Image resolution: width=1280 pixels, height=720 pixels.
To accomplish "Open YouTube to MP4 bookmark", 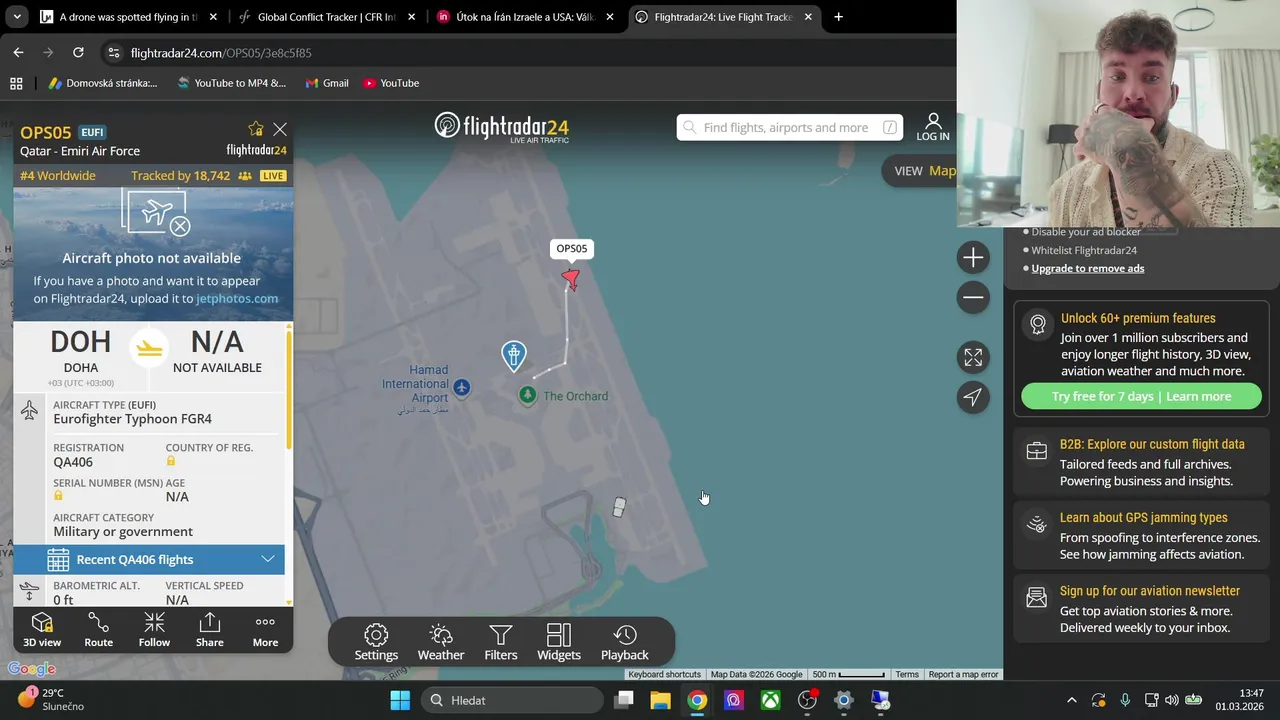I will coord(231,83).
